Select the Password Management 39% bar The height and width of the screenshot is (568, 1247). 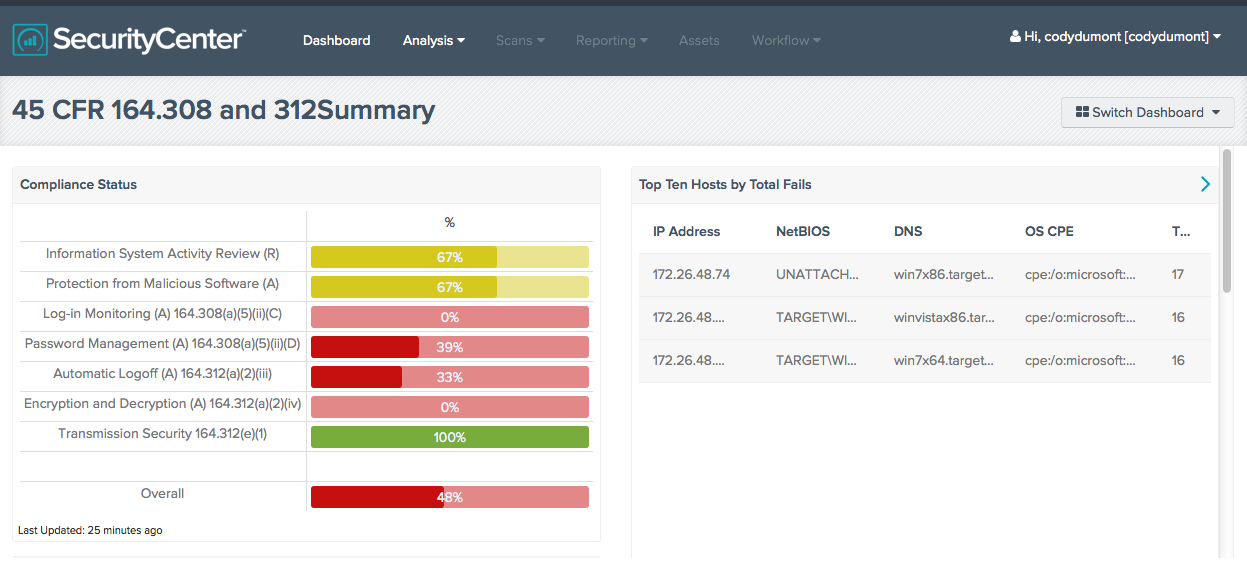(x=450, y=347)
